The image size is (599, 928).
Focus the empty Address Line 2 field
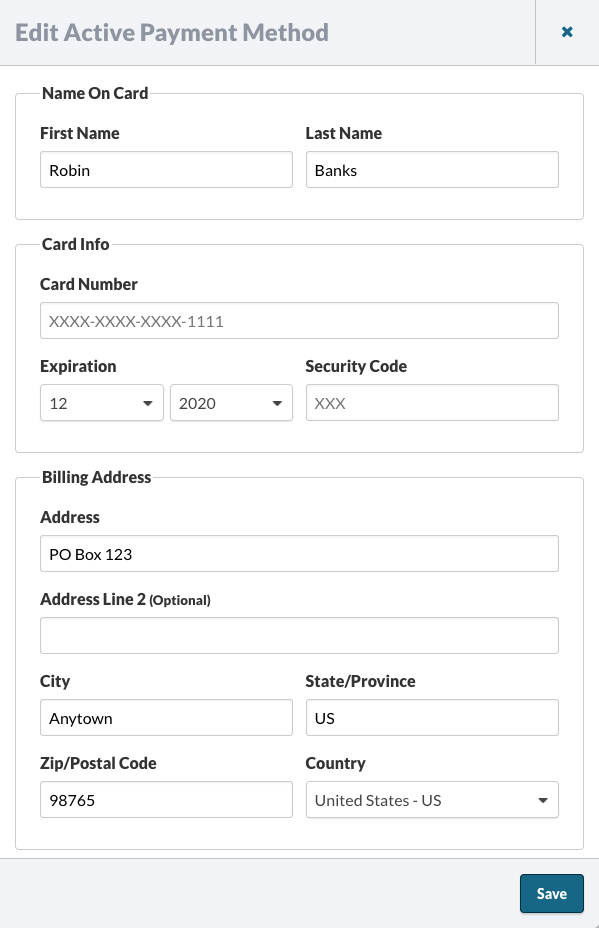[x=300, y=636]
